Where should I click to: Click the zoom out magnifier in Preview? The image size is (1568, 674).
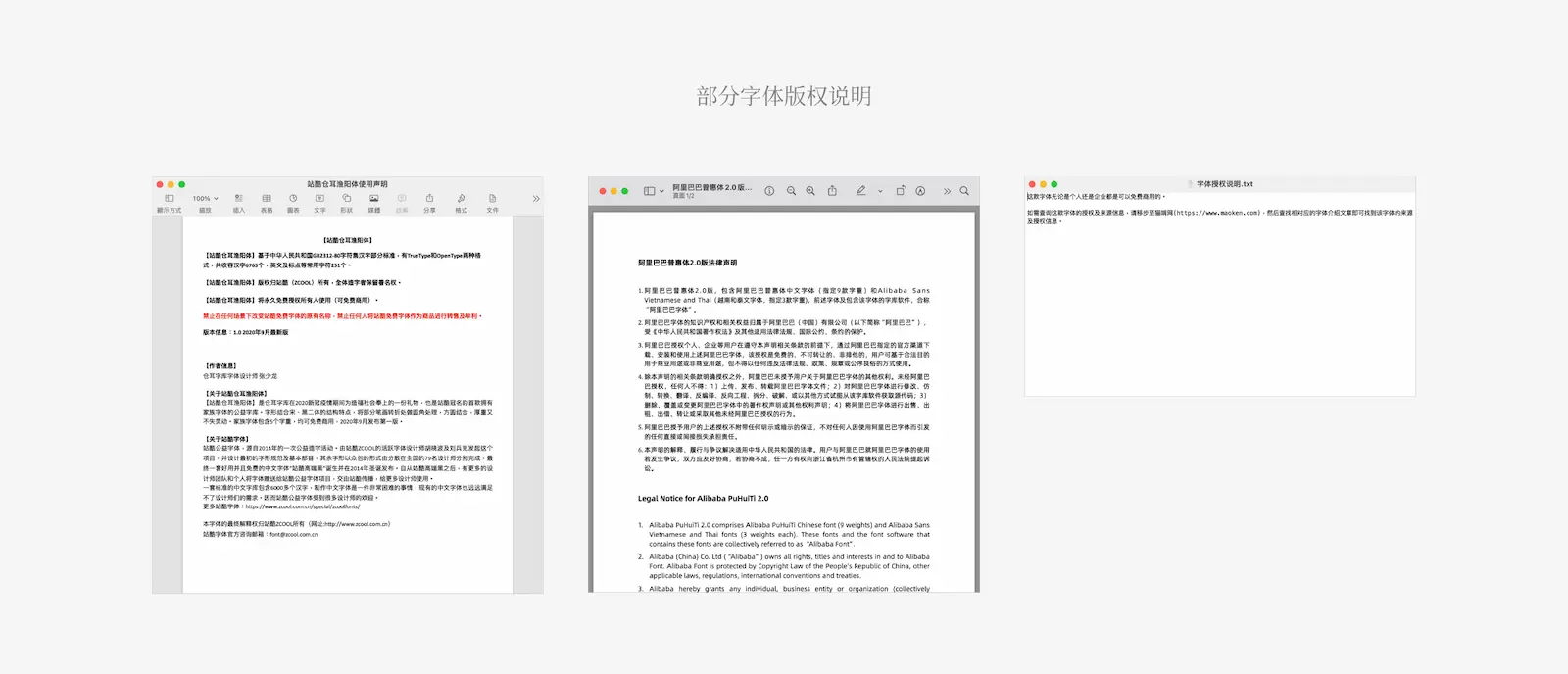tap(791, 191)
